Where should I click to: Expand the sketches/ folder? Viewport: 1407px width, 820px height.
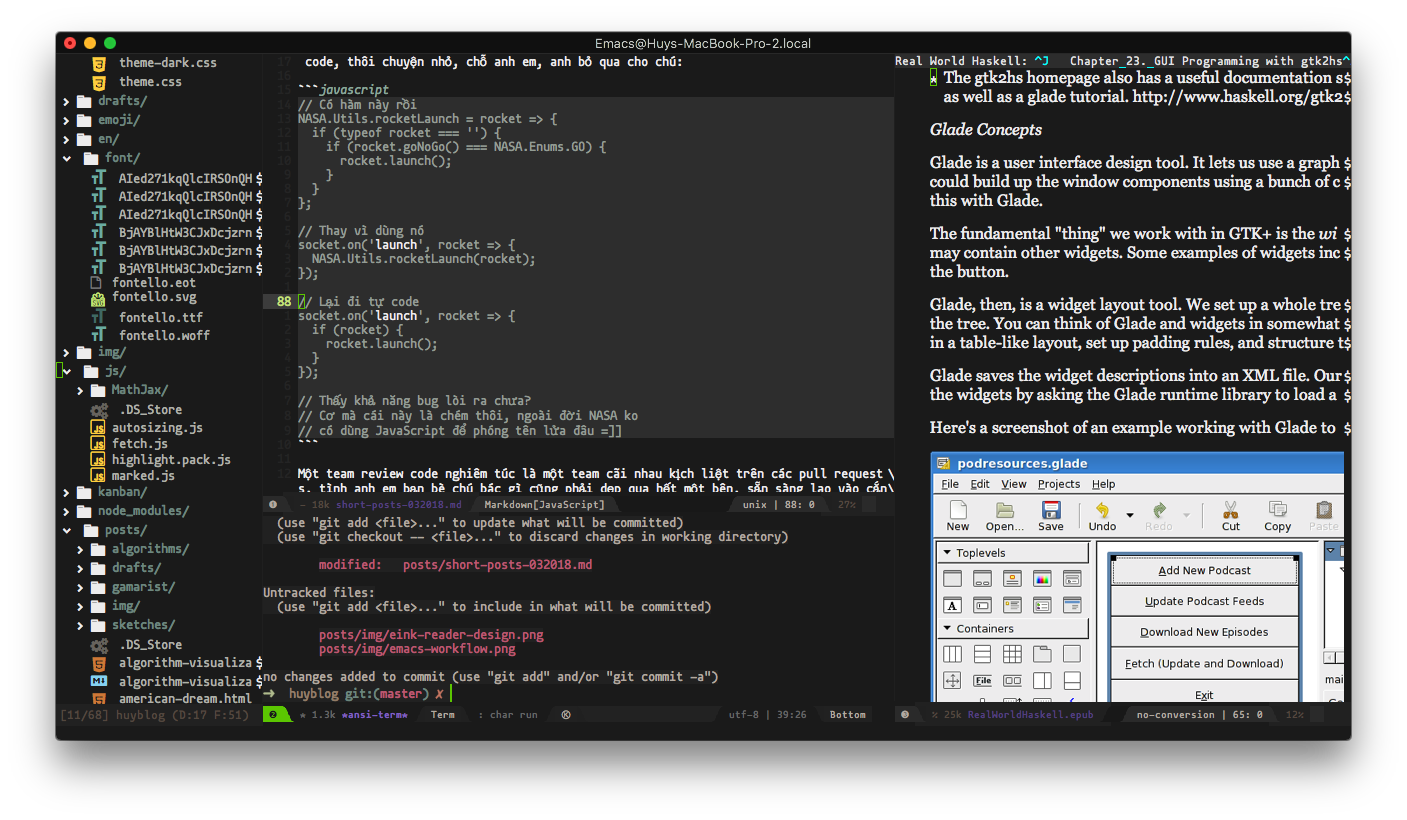coord(81,625)
